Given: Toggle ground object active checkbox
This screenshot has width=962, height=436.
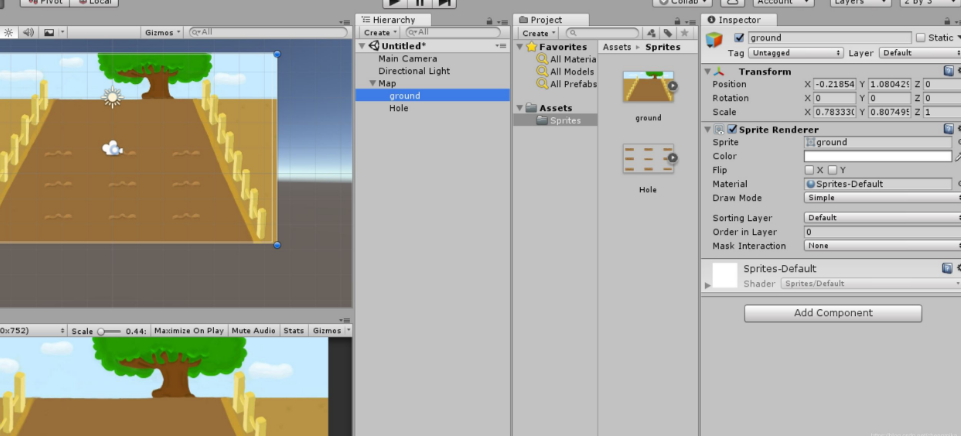Looking at the screenshot, I should 739,37.
